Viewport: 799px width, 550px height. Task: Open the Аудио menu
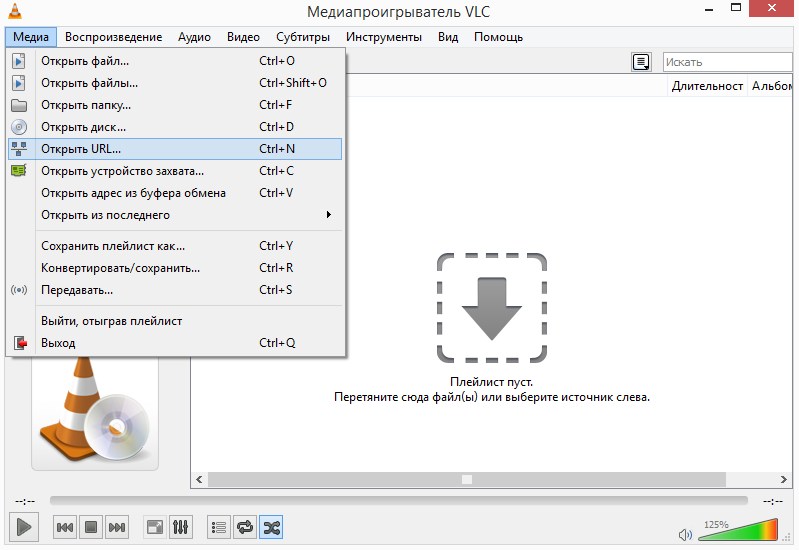[194, 37]
